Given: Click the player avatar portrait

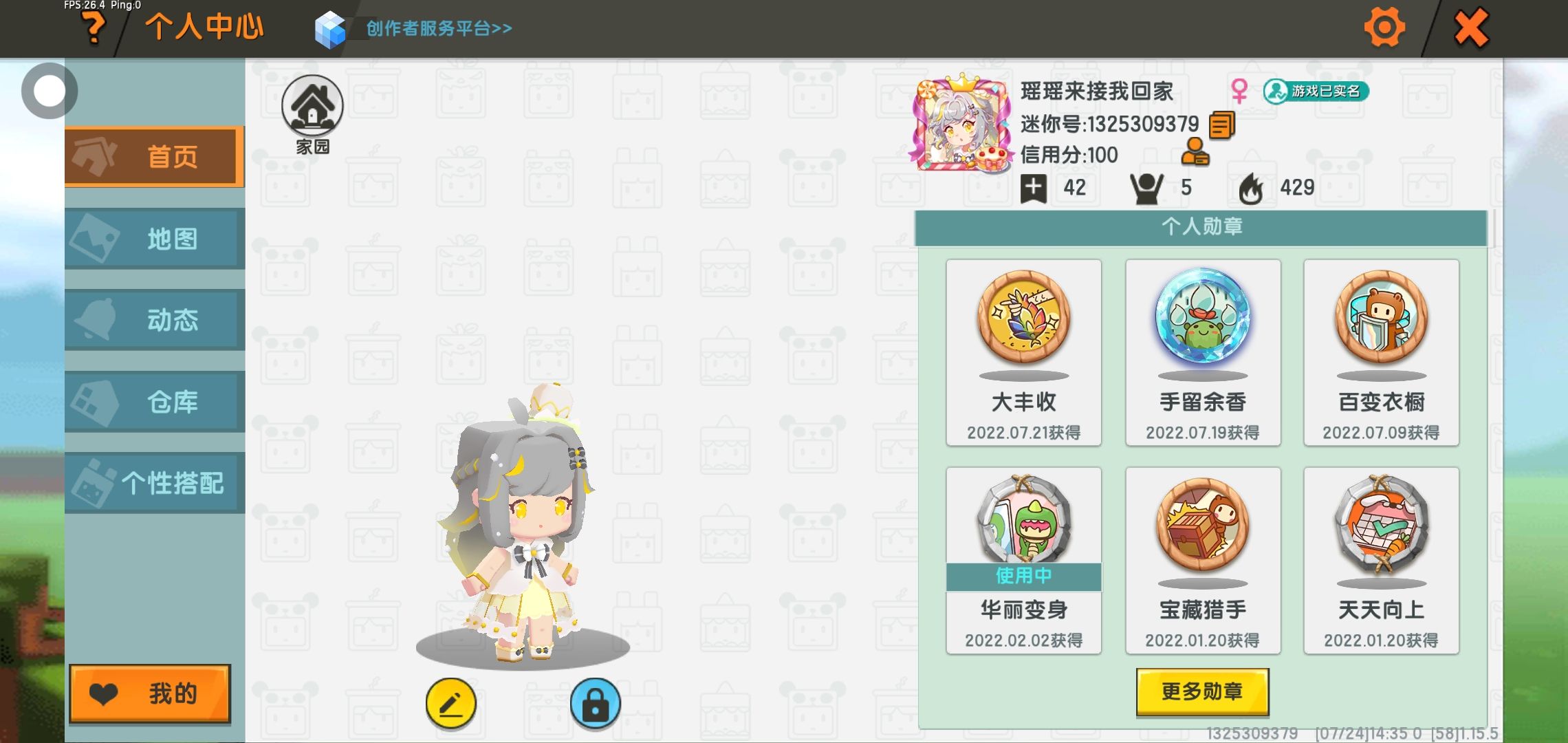Looking at the screenshot, I should tap(961, 123).
